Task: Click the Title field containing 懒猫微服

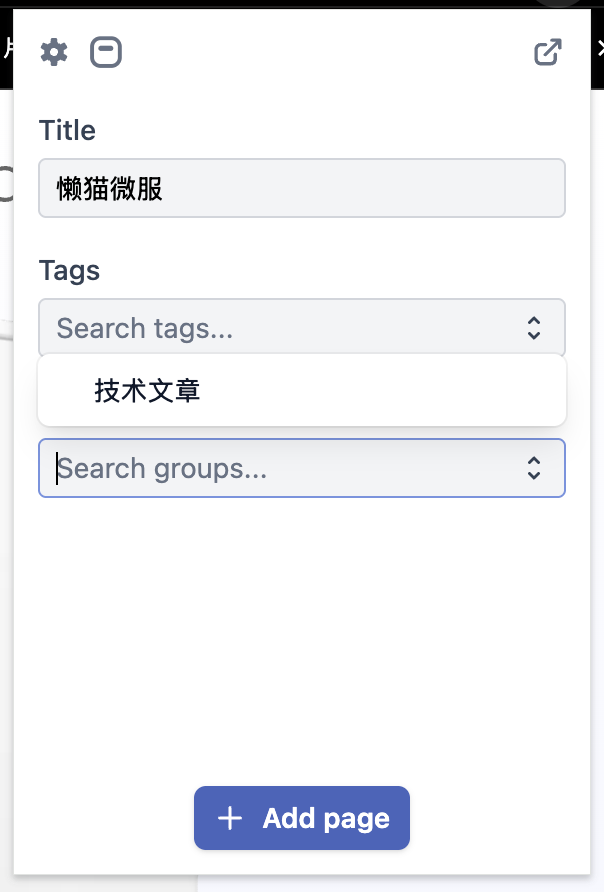Action: coord(302,188)
